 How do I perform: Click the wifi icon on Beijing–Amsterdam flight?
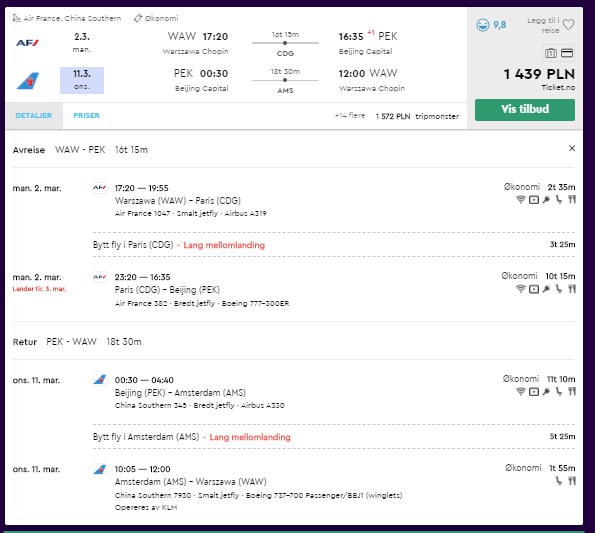[x=521, y=391]
